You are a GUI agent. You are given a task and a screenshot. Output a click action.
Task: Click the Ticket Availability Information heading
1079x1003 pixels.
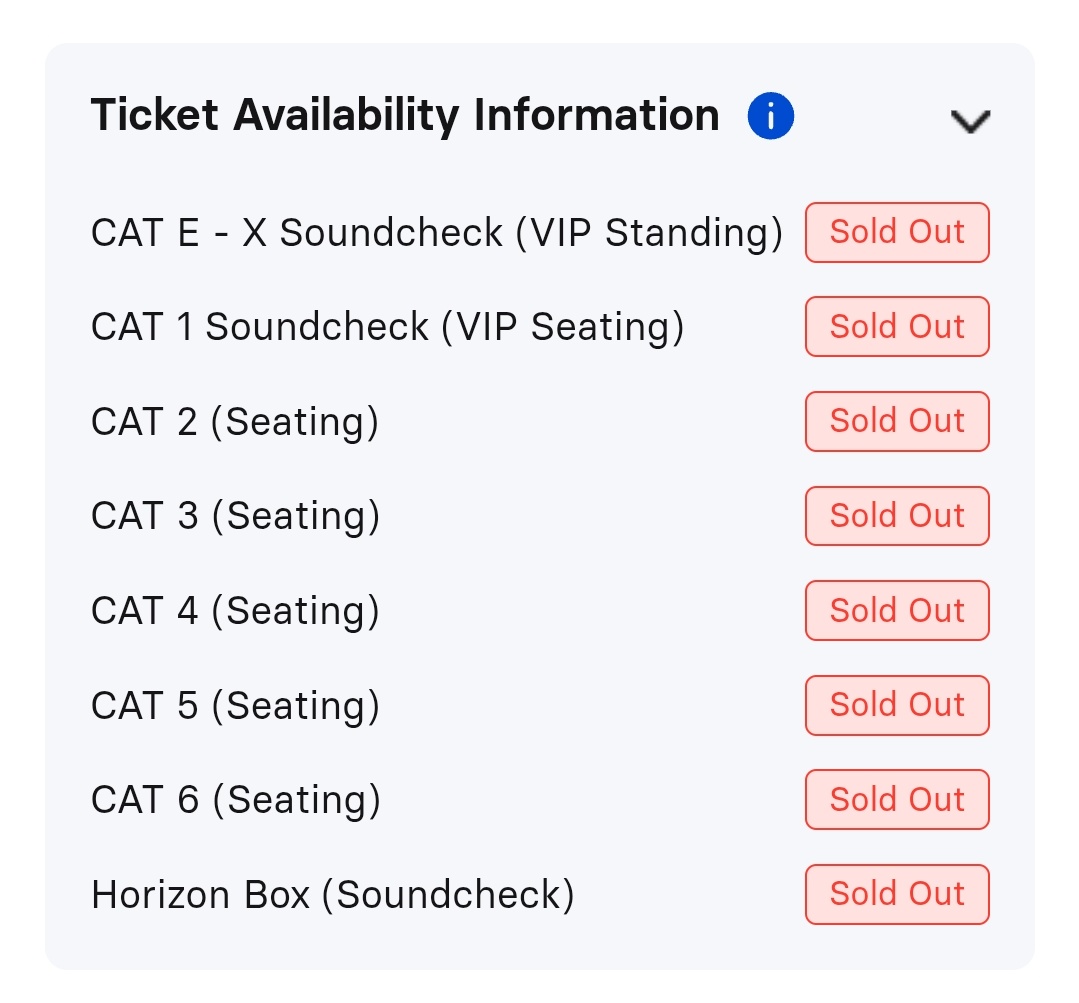[x=405, y=116]
